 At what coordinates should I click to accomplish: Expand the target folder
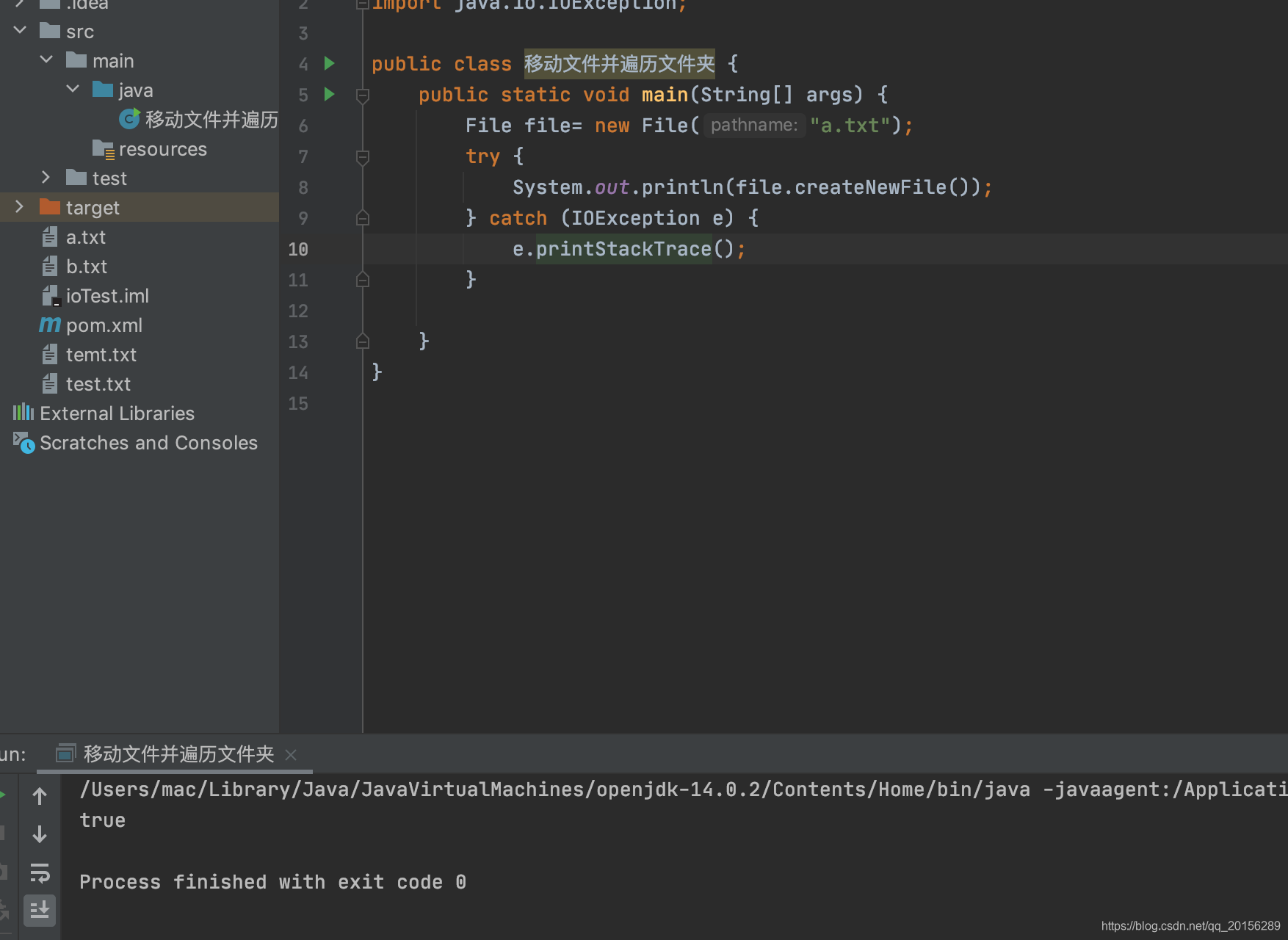click(20, 207)
